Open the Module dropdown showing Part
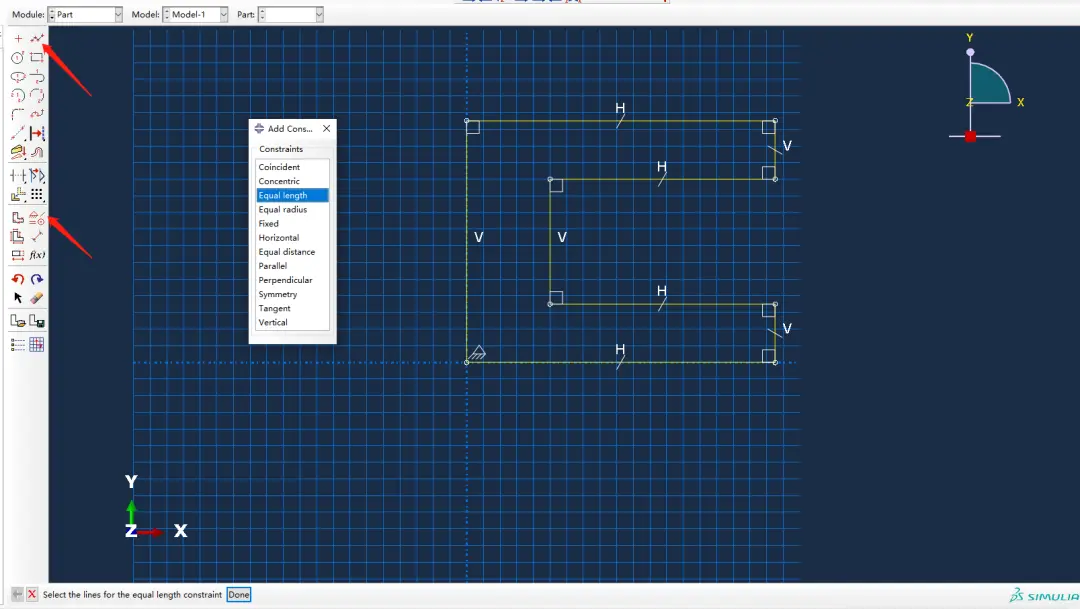1080x609 pixels. [85, 14]
